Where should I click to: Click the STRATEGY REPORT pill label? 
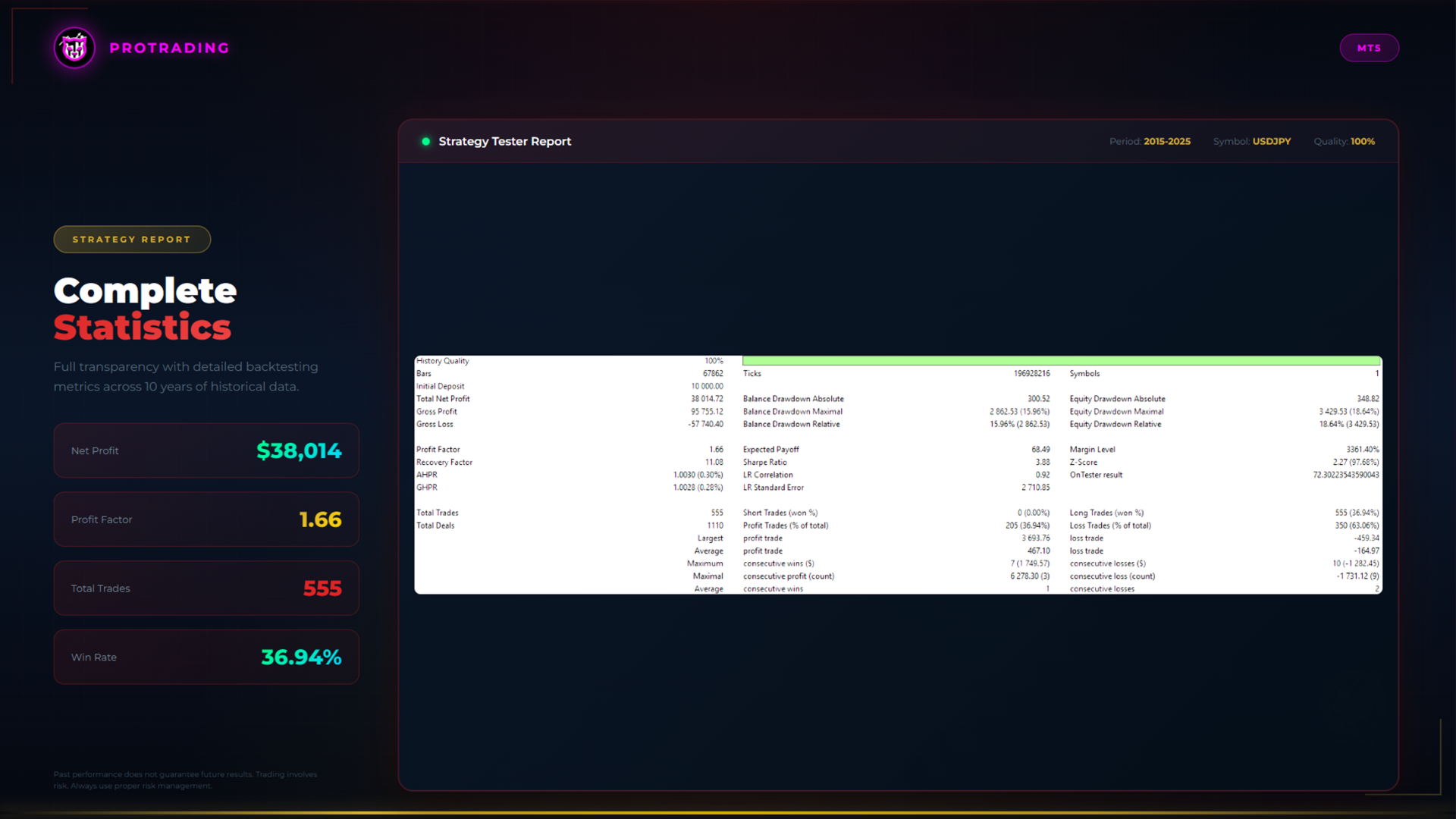pyautogui.click(x=132, y=239)
